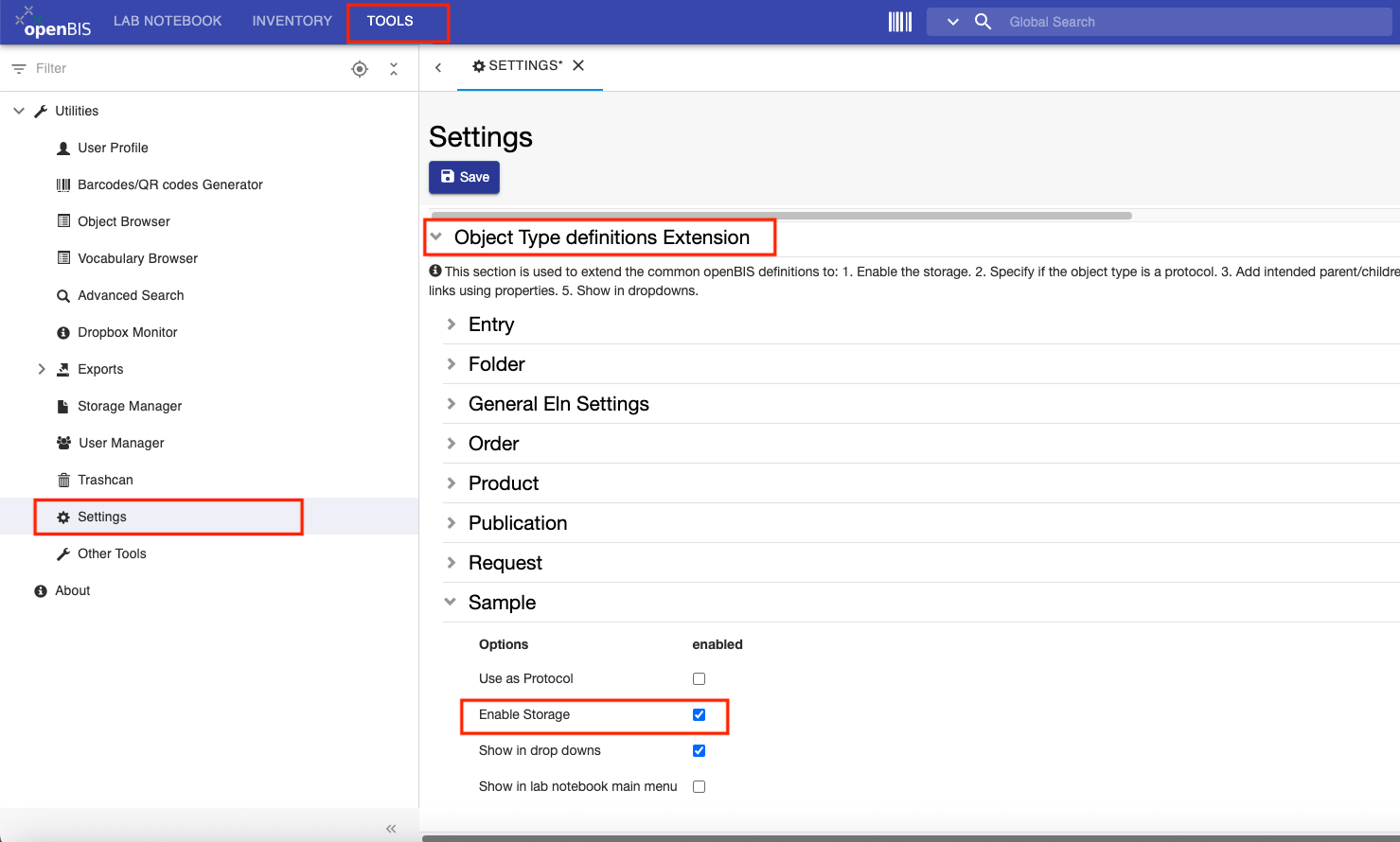1400x842 pixels.
Task: Click the Barcodes/QR codes Generator icon
Action: click(x=63, y=184)
